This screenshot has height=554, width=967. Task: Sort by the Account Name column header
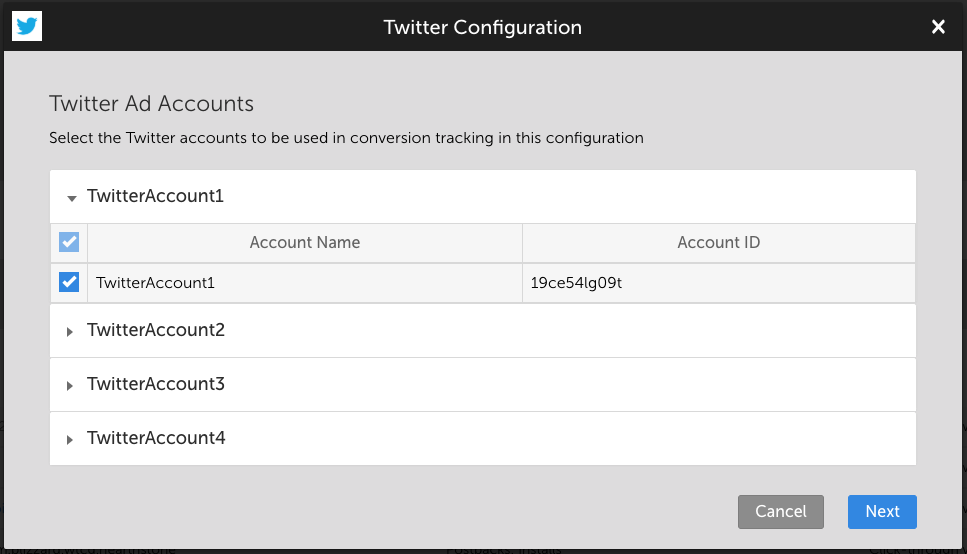point(305,243)
